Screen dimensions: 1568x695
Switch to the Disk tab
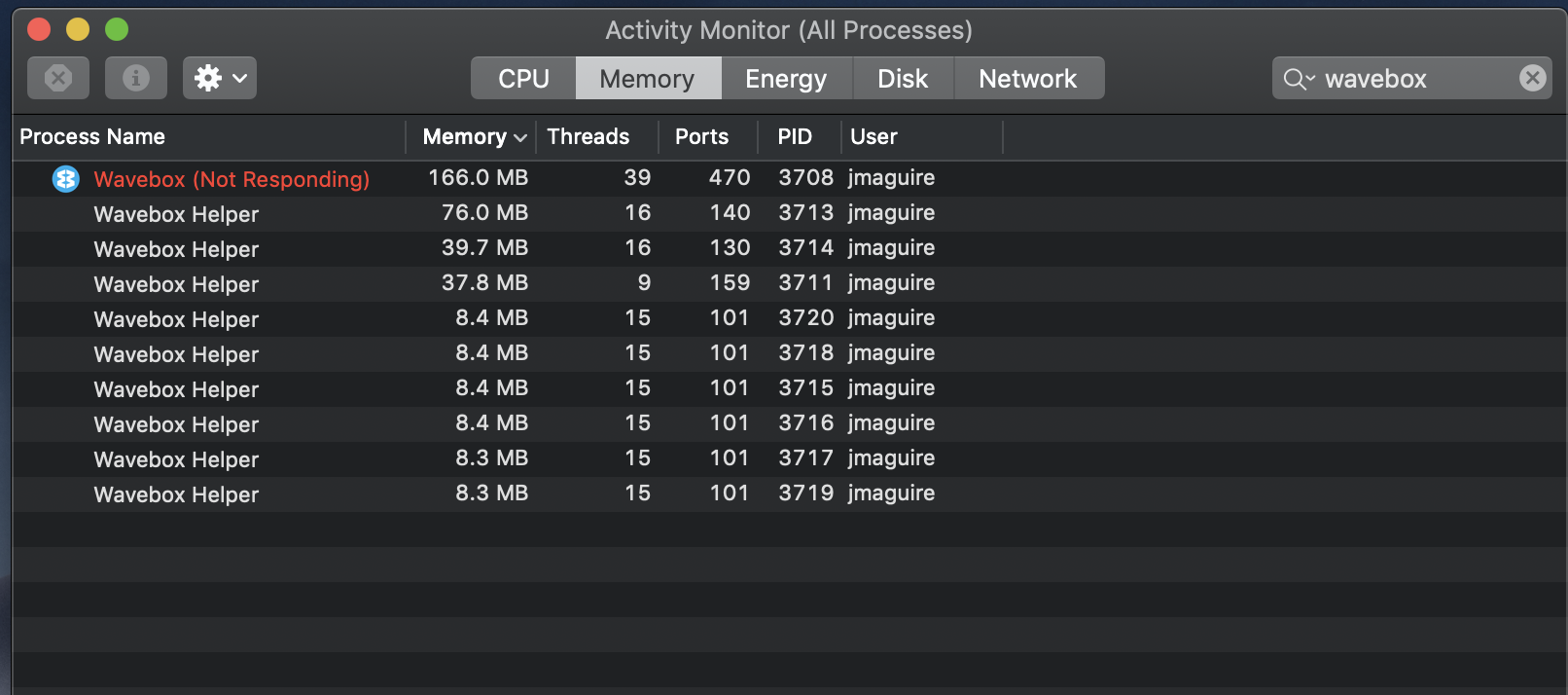[x=903, y=78]
